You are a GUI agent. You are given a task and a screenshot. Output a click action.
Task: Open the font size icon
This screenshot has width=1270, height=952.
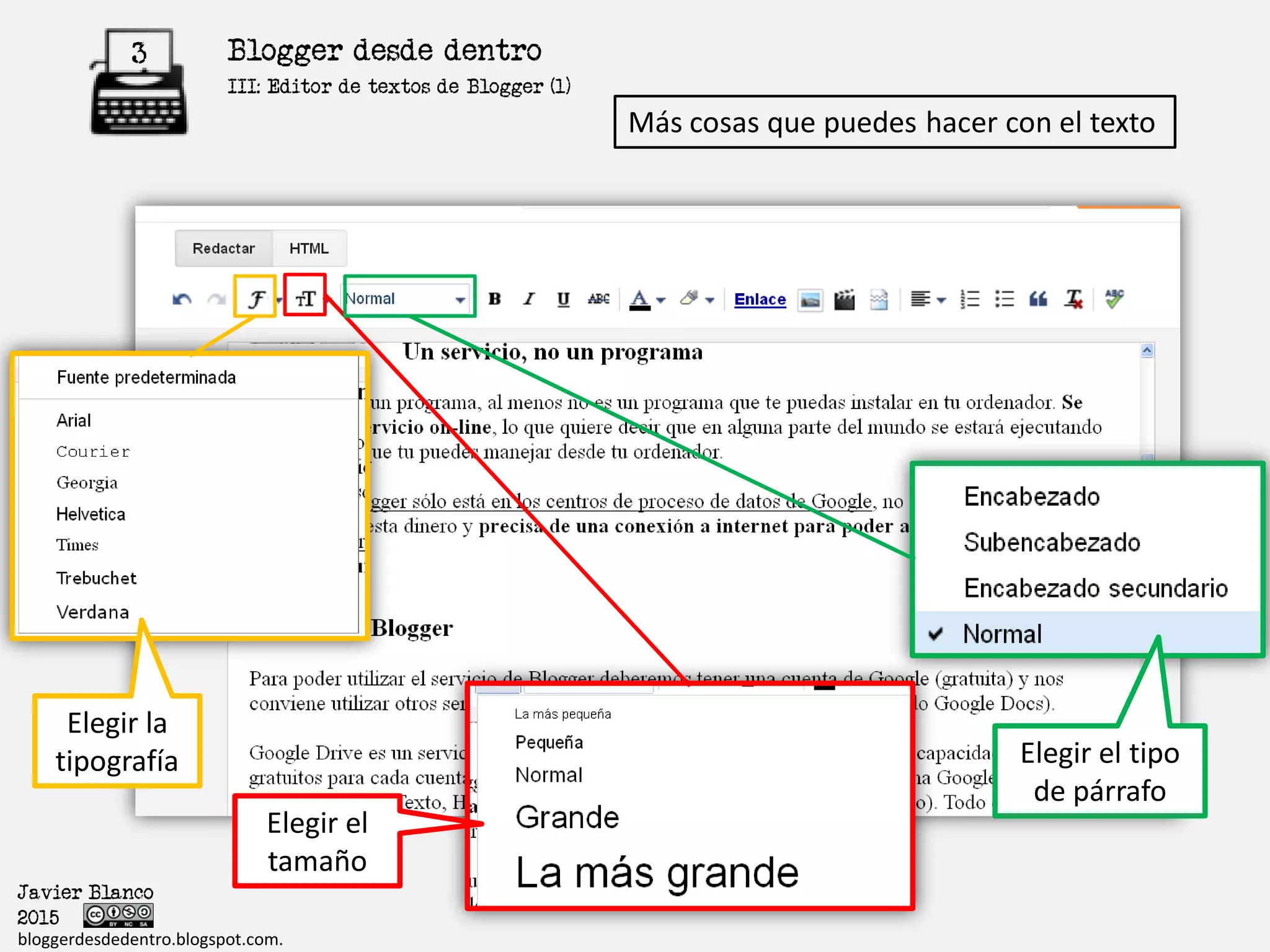(x=305, y=299)
